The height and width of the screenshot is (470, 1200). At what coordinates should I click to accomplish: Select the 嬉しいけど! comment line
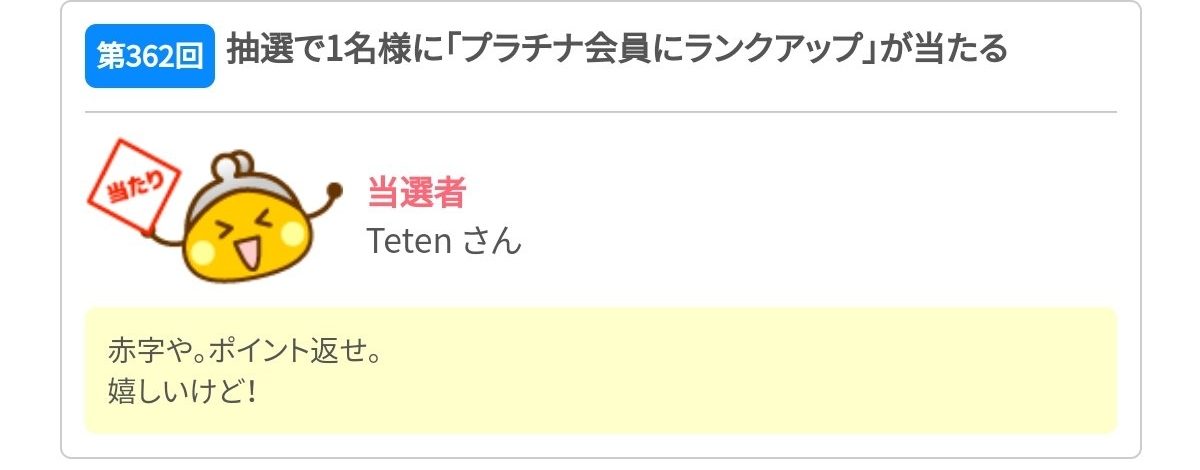pyautogui.click(x=182, y=388)
